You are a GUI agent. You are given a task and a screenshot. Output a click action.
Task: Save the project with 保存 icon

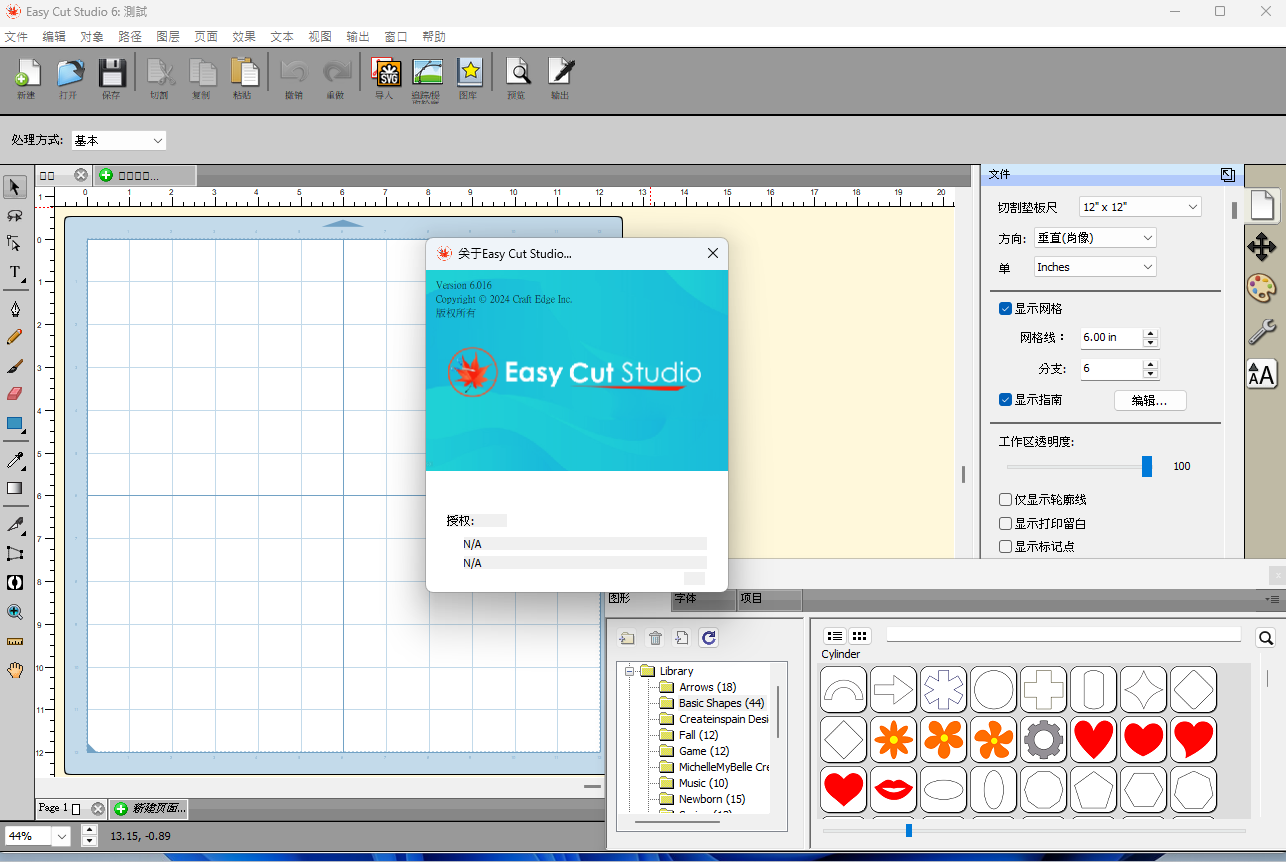point(110,78)
